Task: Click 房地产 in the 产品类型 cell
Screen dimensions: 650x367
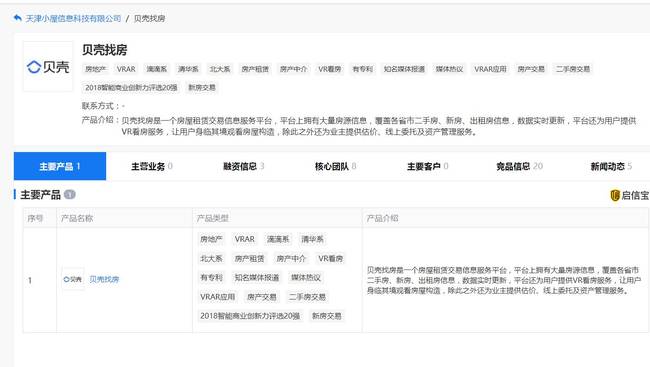Action: click(x=211, y=239)
